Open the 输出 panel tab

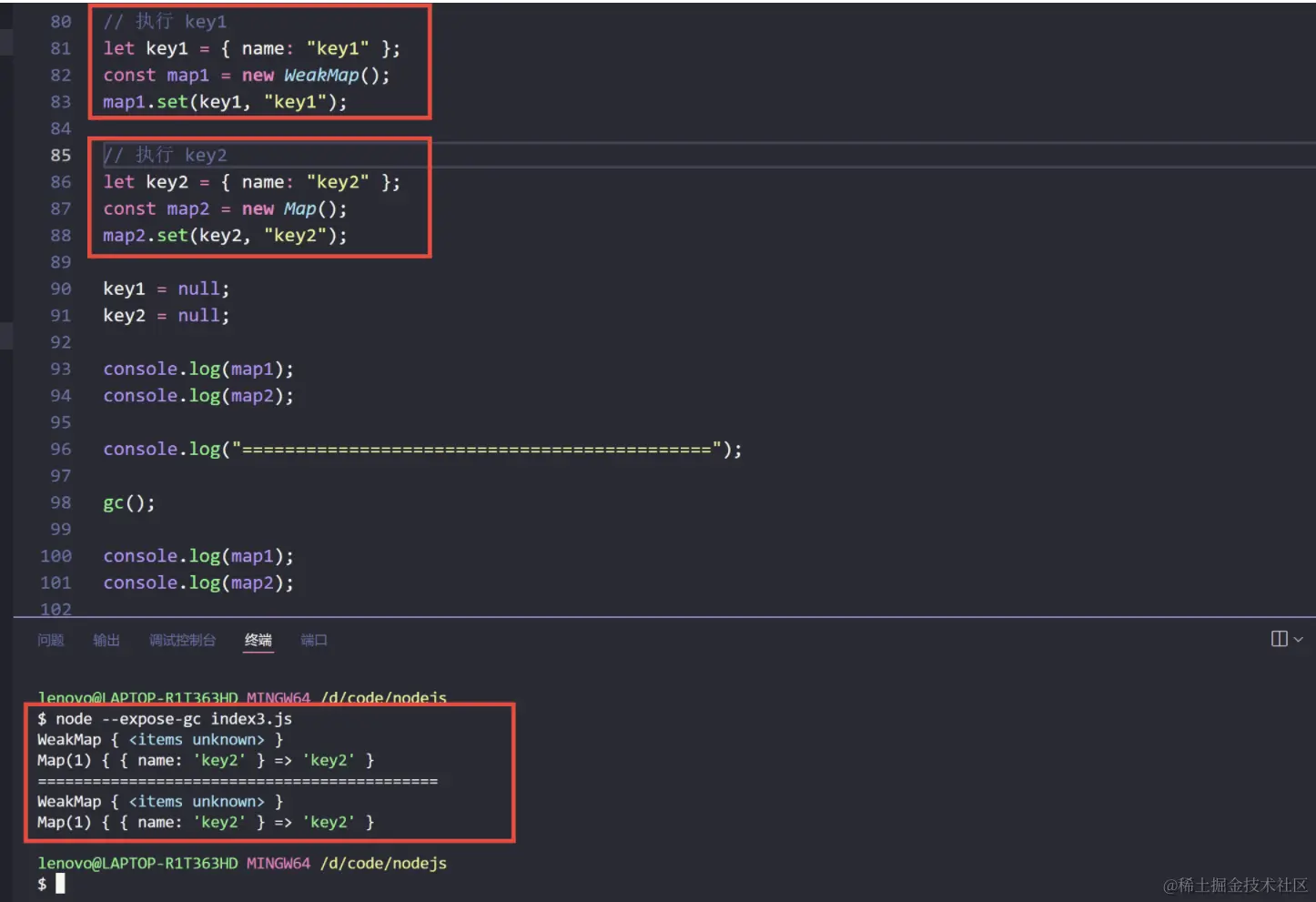pos(106,640)
